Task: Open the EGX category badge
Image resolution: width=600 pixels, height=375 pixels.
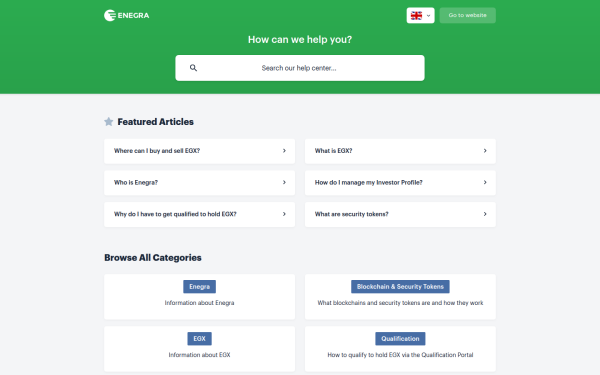Action: point(199,339)
